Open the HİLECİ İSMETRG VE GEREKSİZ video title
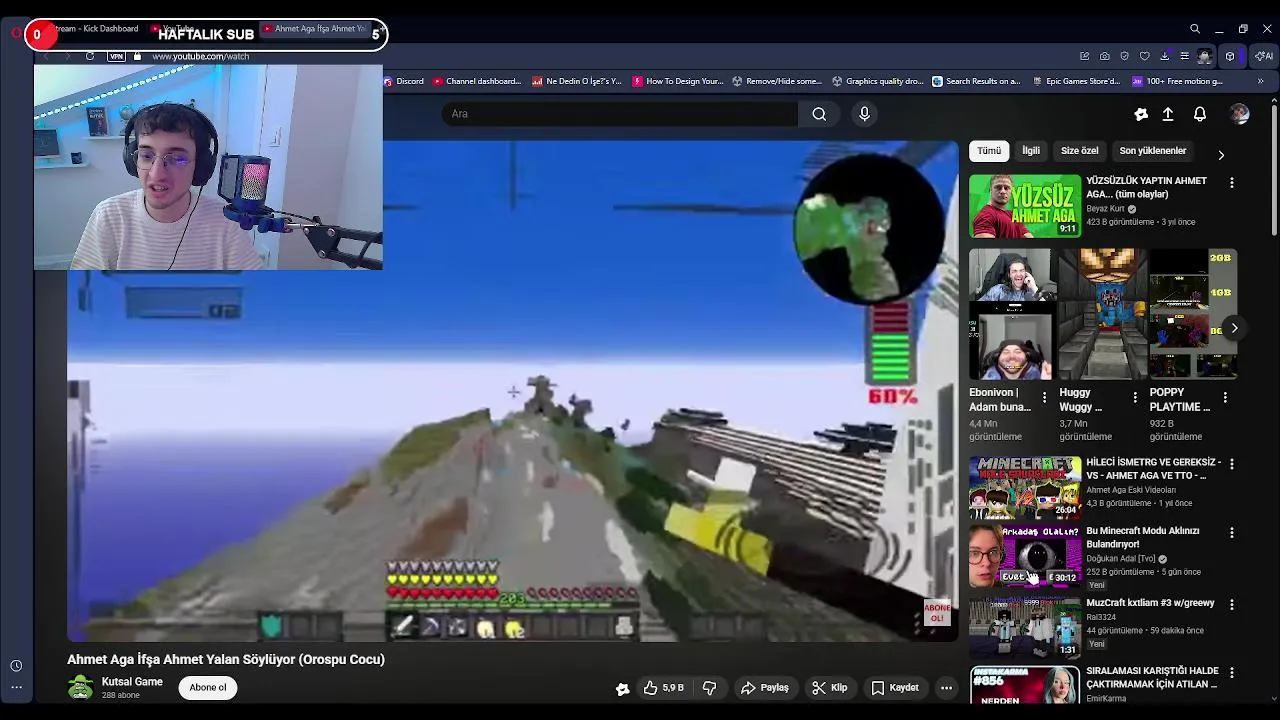The height and width of the screenshot is (720, 1280). tap(1153, 469)
